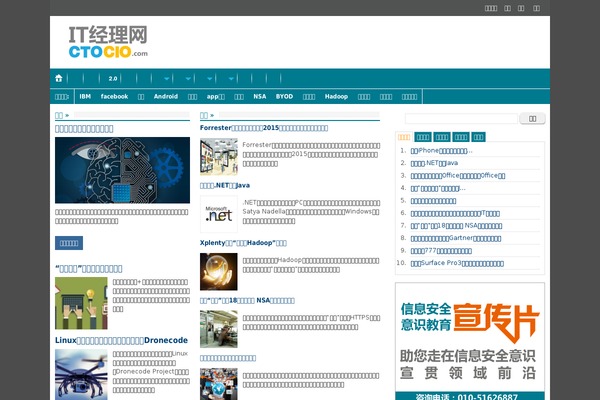Click the Forrester article store thumbnail
The width and height of the screenshot is (600, 400).
(x=218, y=157)
